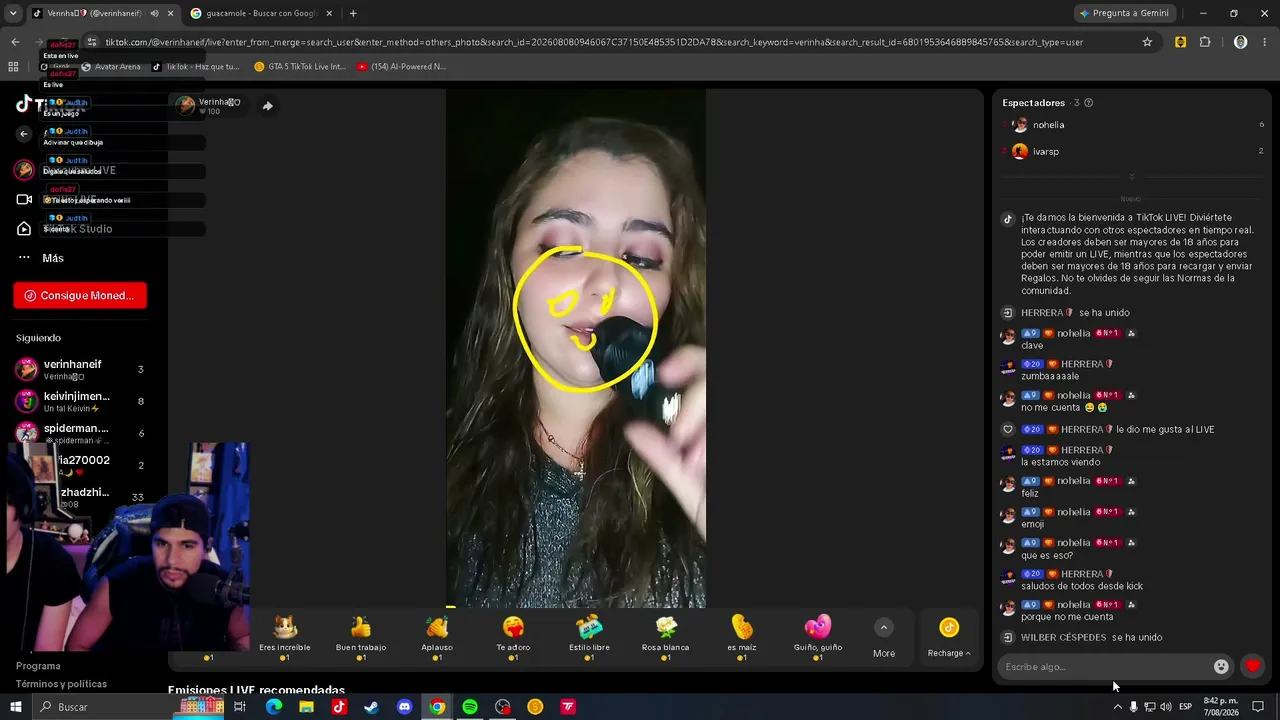Open the Chrome profile avatar
The height and width of the screenshot is (720, 1280).
1240,42
